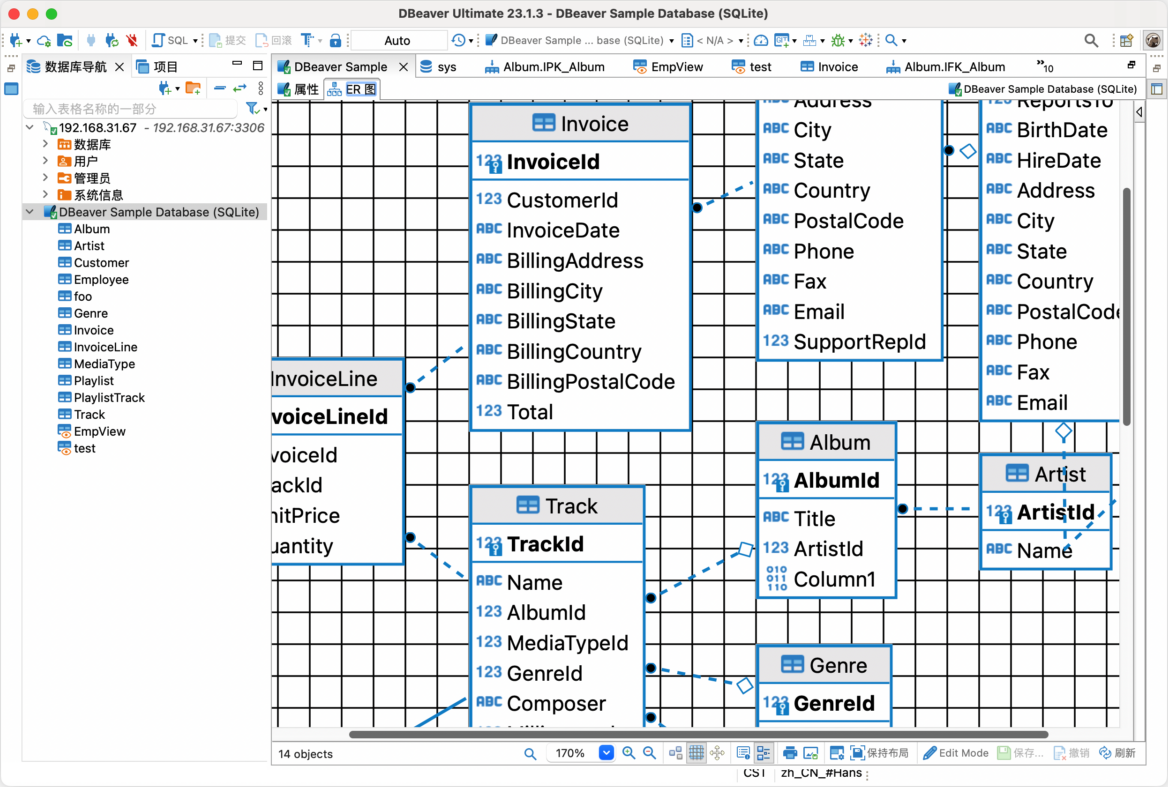Screen dimensions: 1168x787
Task: Click the vertical scrollbar of the diagram
Action: (x=1126, y=305)
